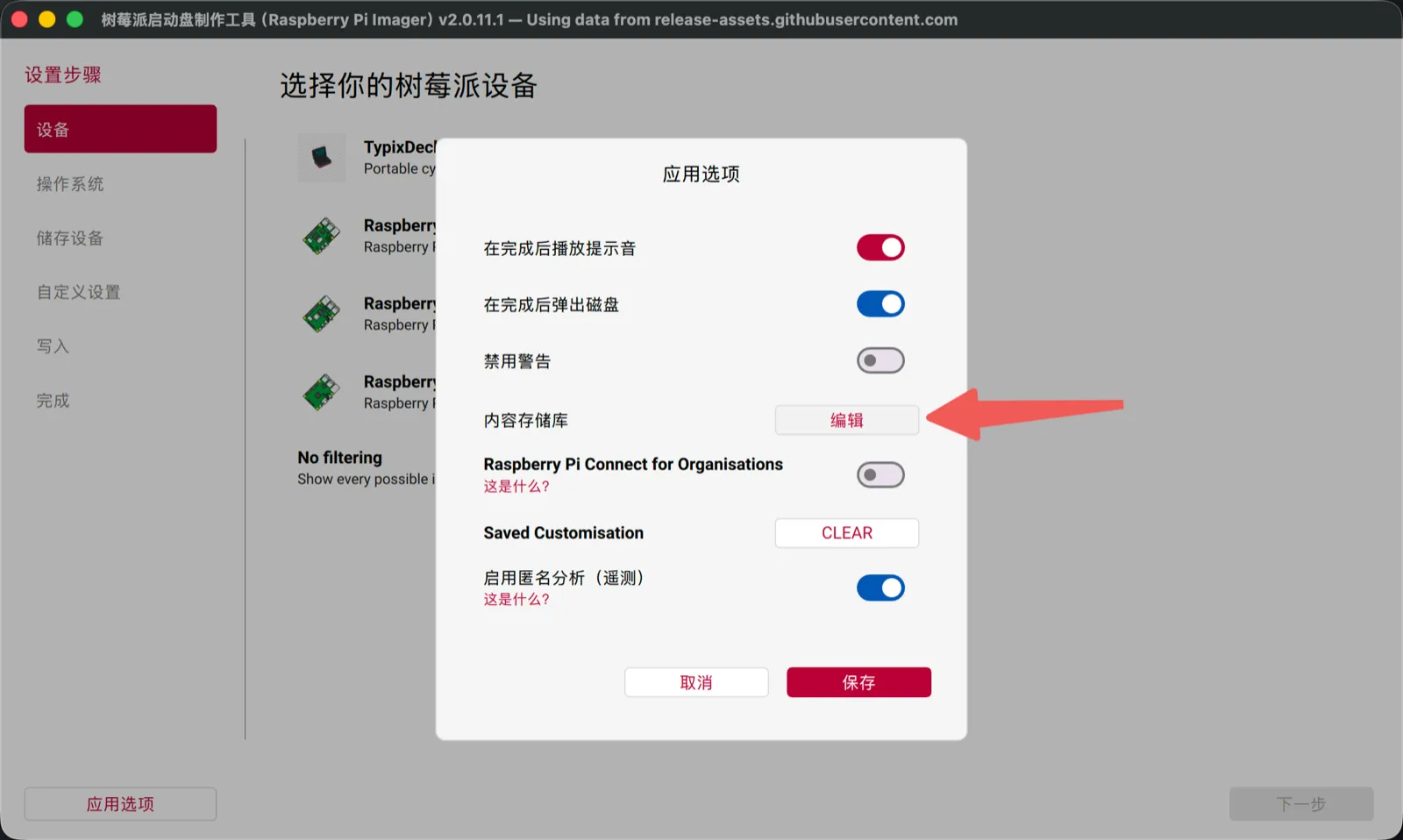Jump to the 写入 step
This screenshot has width=1403, height=840.
coord(53,346)
